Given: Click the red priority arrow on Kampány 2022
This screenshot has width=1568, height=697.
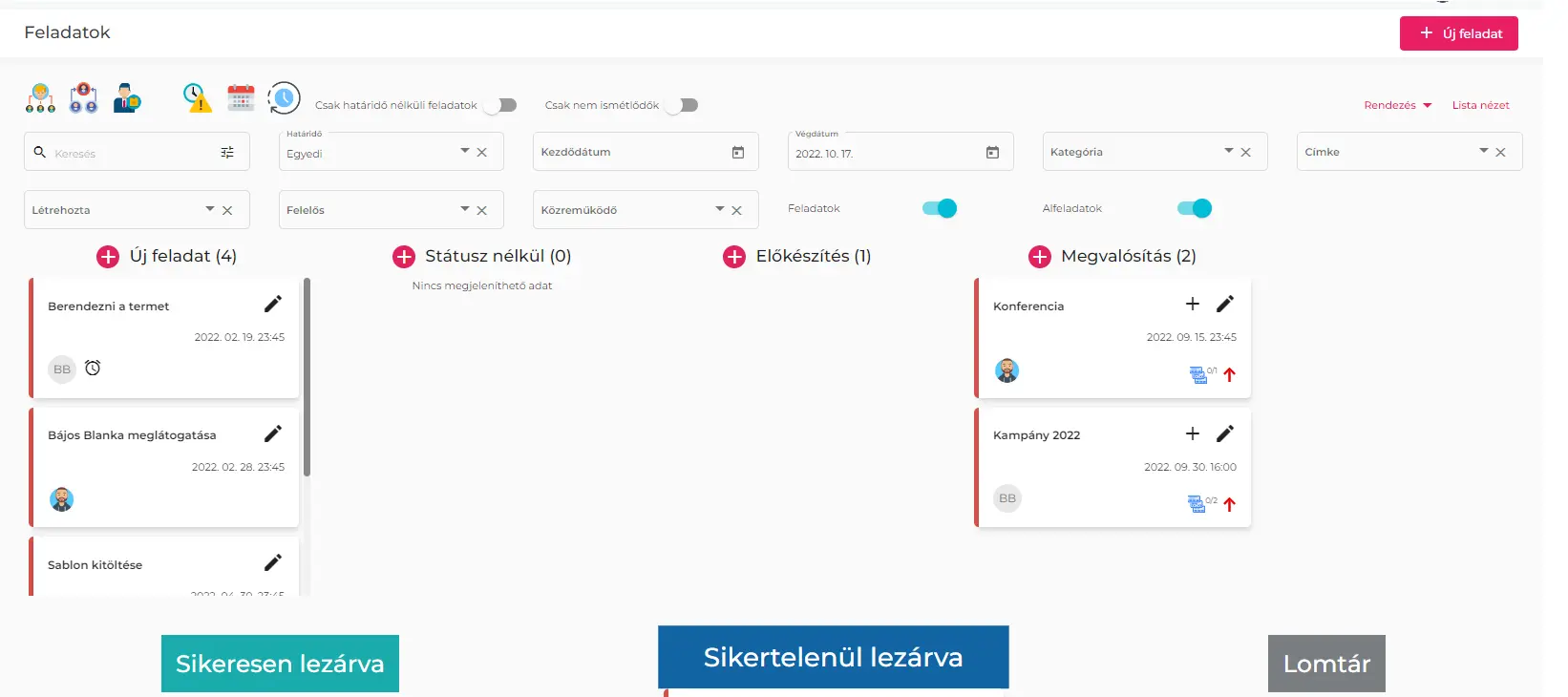Looking at the screenshot, I should click(x=1230, y=504).
